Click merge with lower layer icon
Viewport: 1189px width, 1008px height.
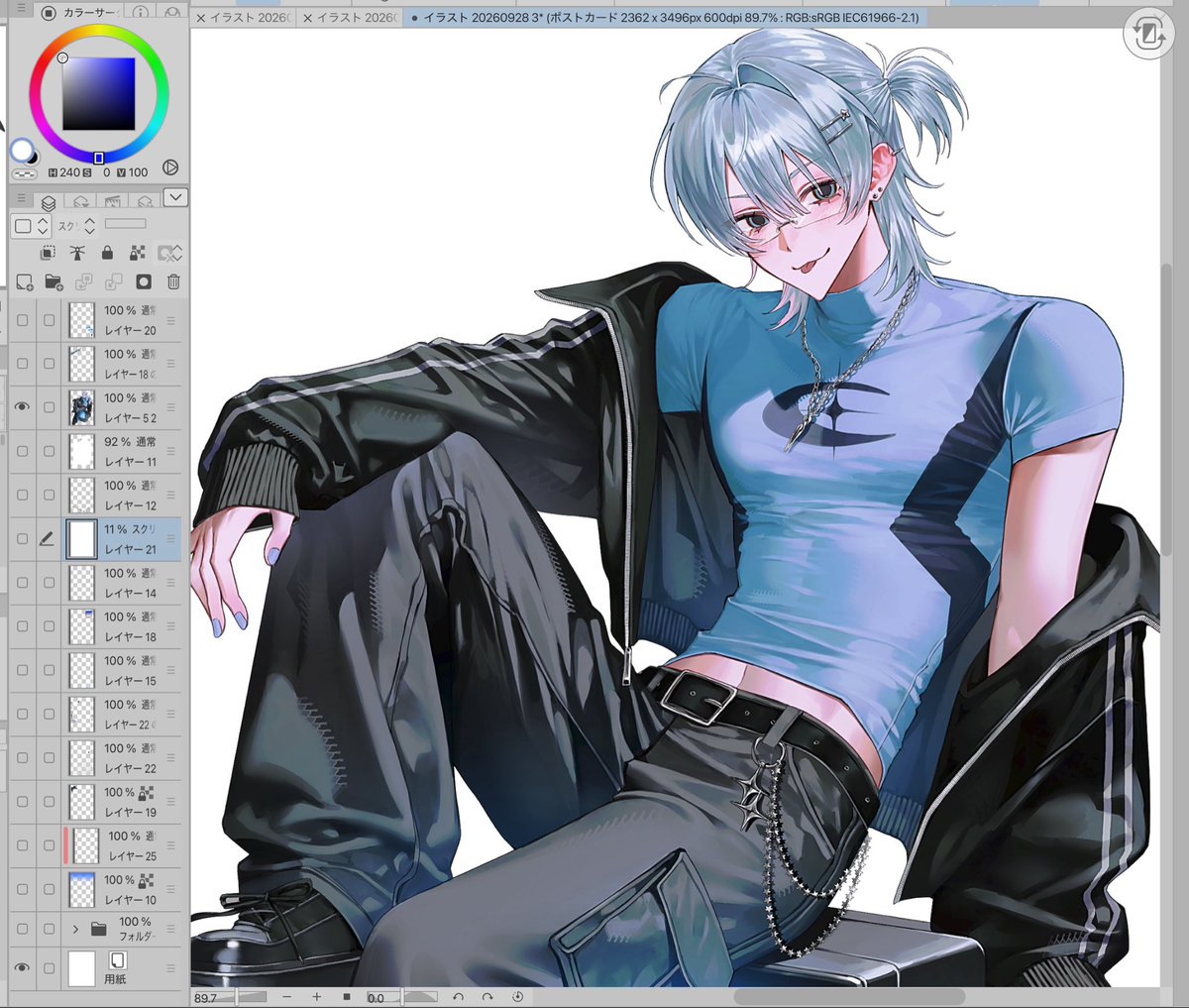click(x=114, y=282)
